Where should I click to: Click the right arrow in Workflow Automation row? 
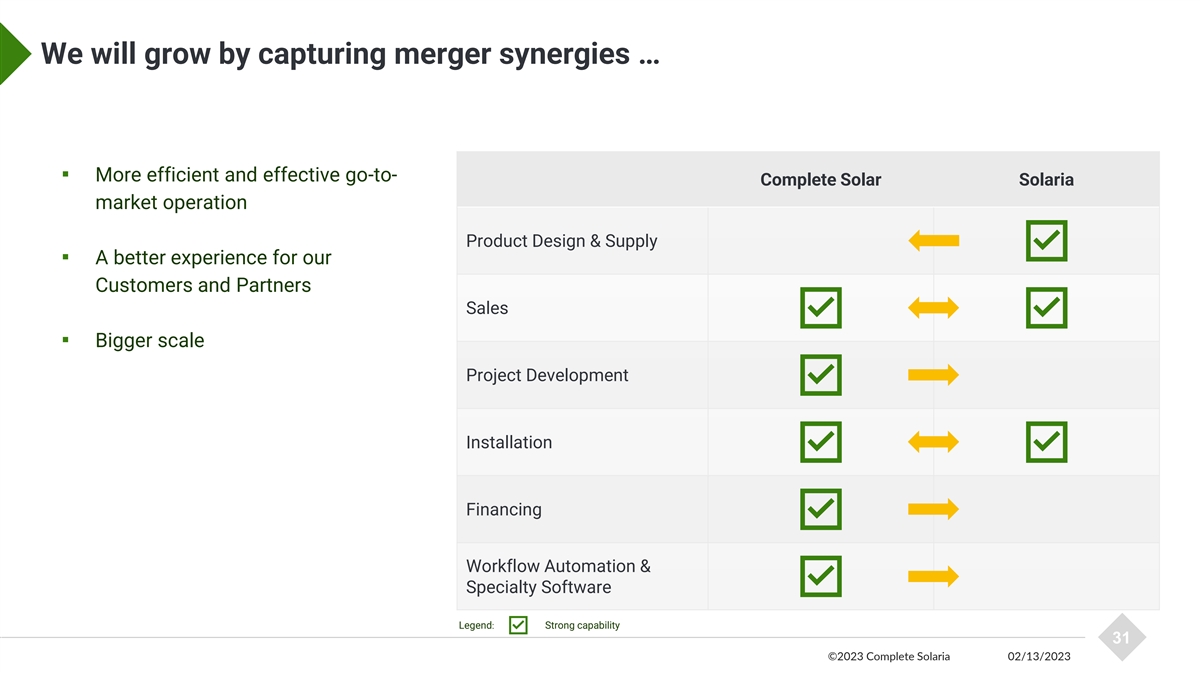(933, 576)
